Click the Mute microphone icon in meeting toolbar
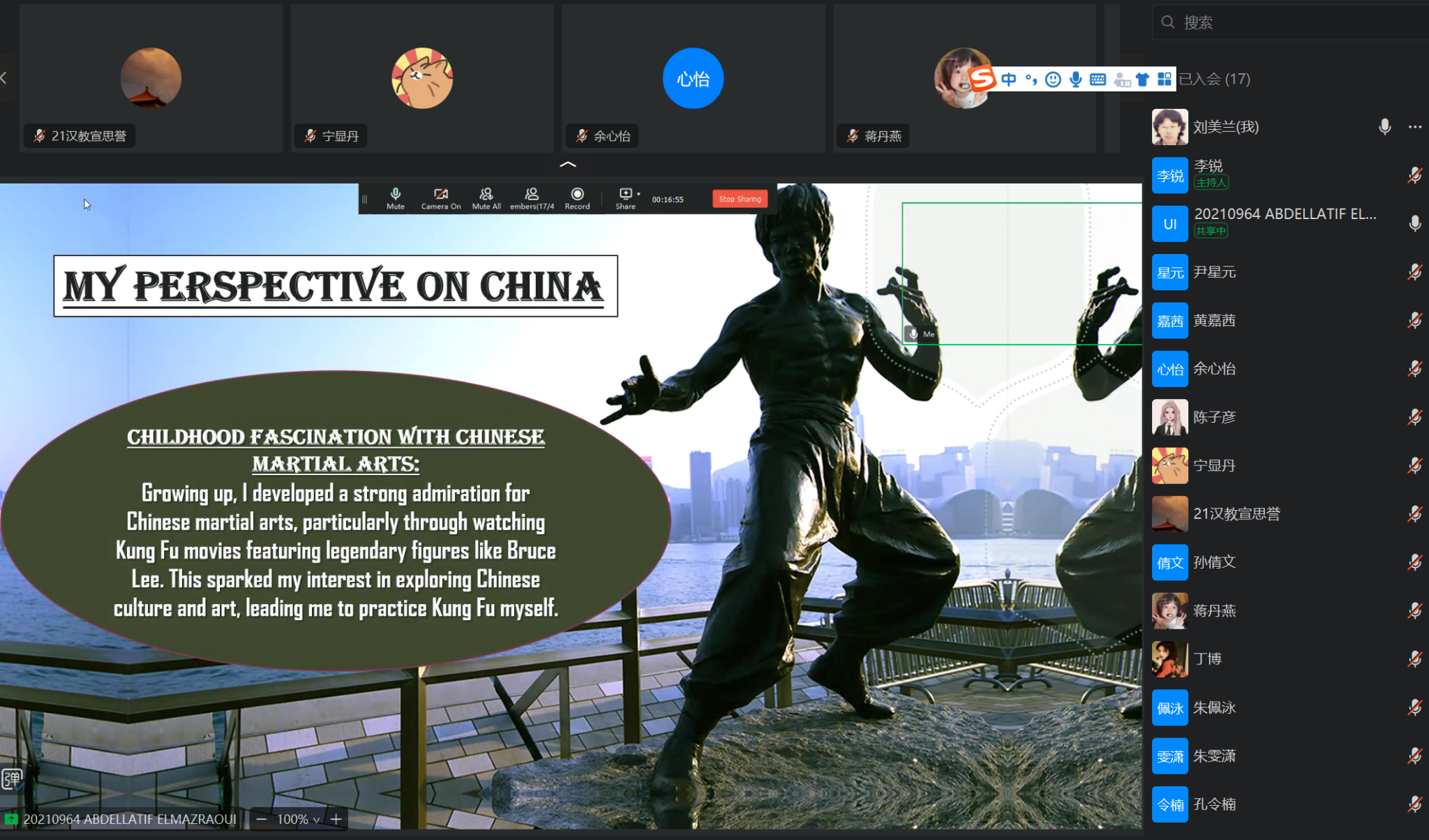The width and height of the screenshot is (1429, 840). point(395,197)
